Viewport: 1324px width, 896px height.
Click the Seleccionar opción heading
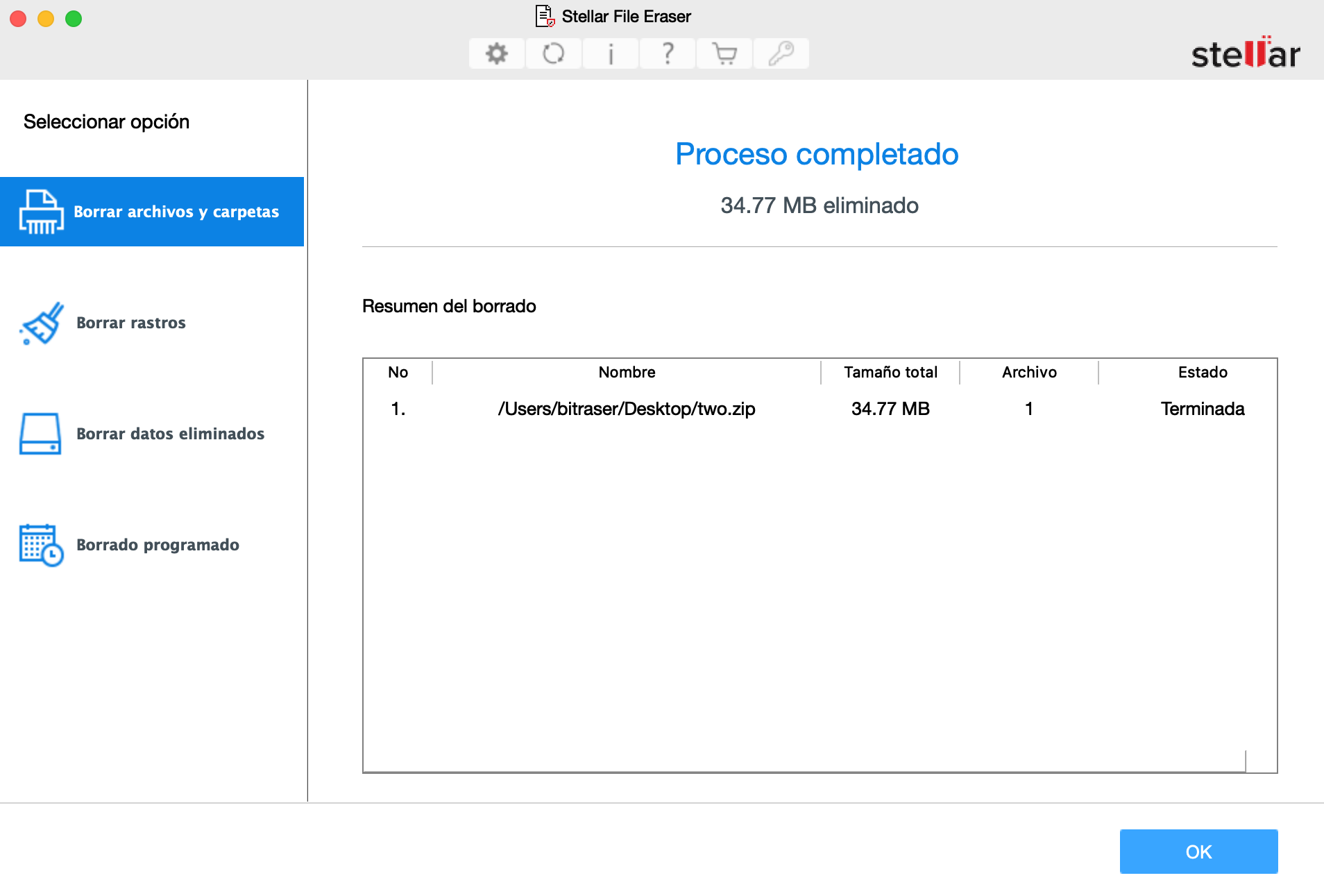click(x=106, y=121)
